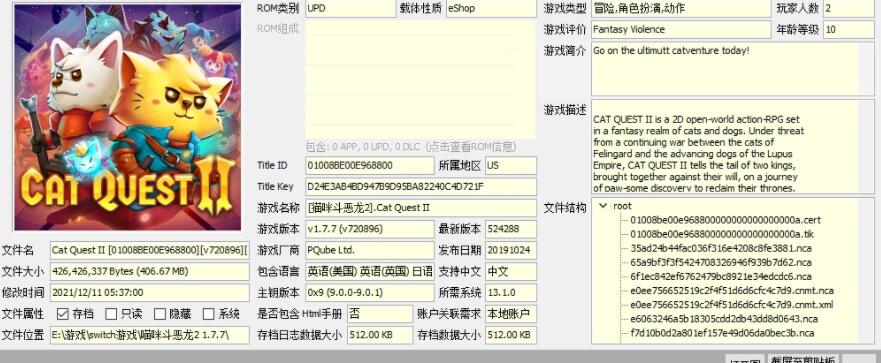Click the 最新版本 field showing 524288
This screenshot has height=363, width=881.
[511, 229]
